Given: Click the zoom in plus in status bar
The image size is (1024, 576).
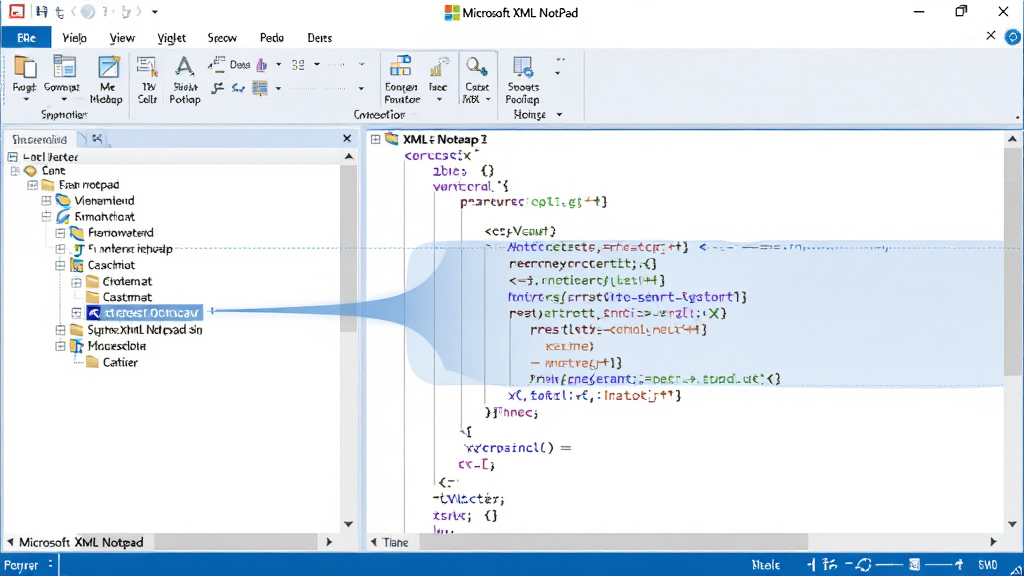Looking at the screenshot, I should point(959,564).
